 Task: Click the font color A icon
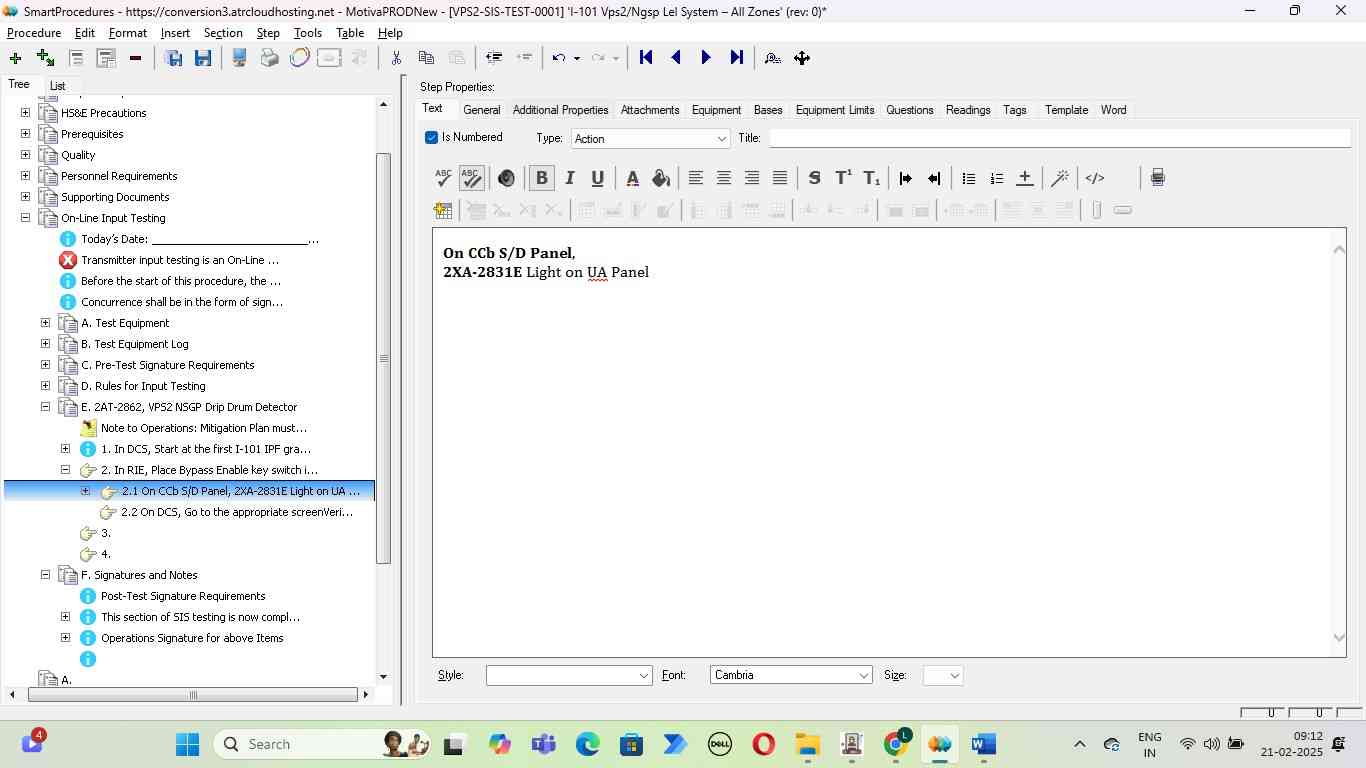tap(632, 178)
